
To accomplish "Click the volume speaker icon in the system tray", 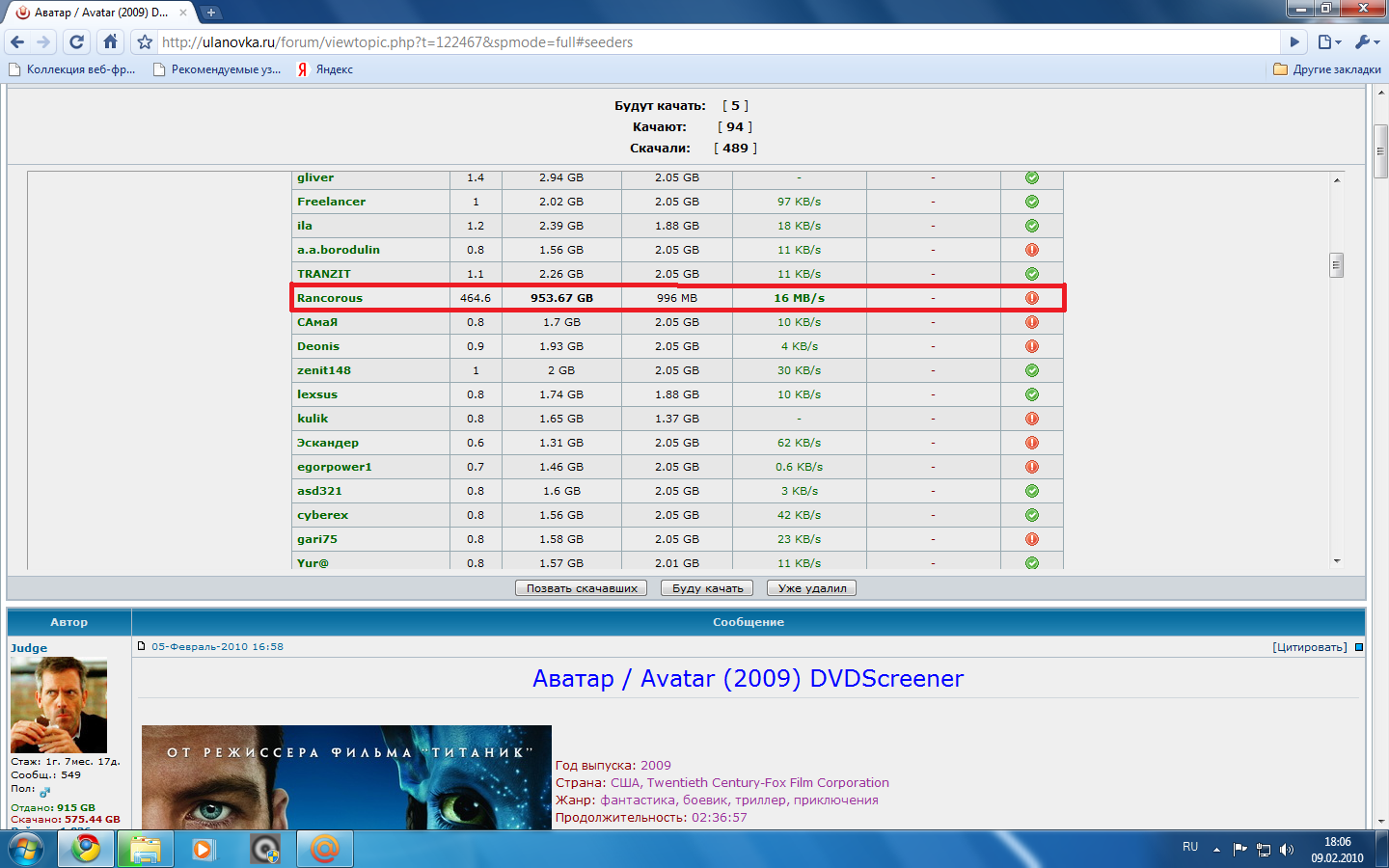I will click(1287, 849).
